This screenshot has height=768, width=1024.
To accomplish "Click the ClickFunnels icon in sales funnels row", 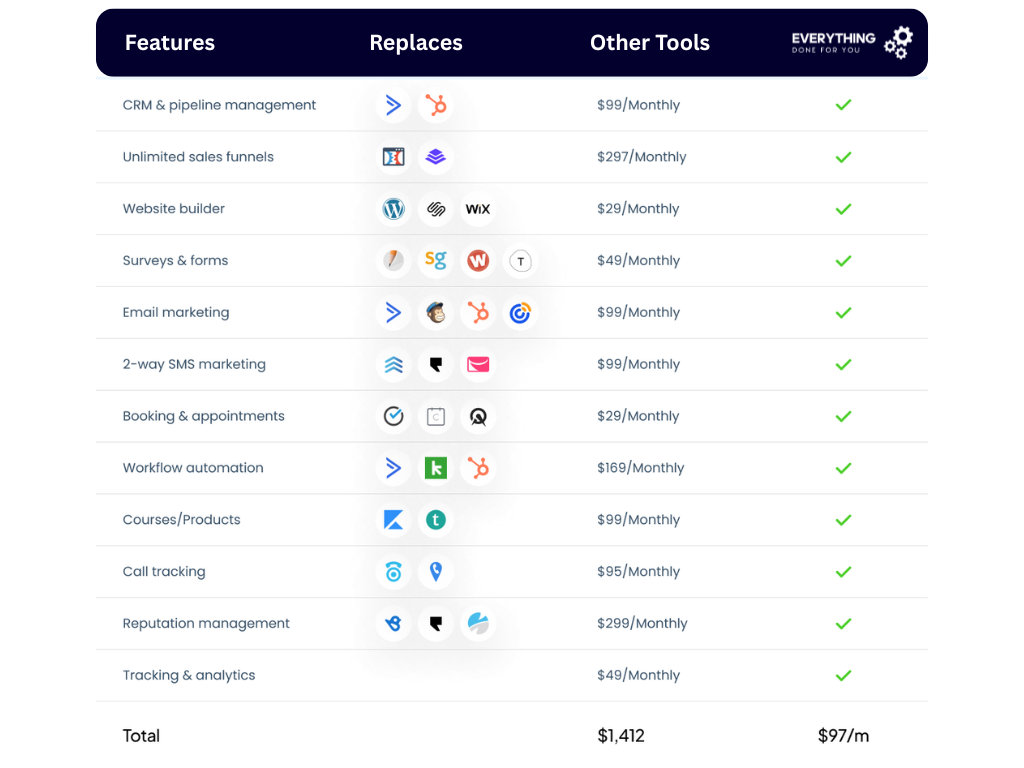I will [394, 157].
